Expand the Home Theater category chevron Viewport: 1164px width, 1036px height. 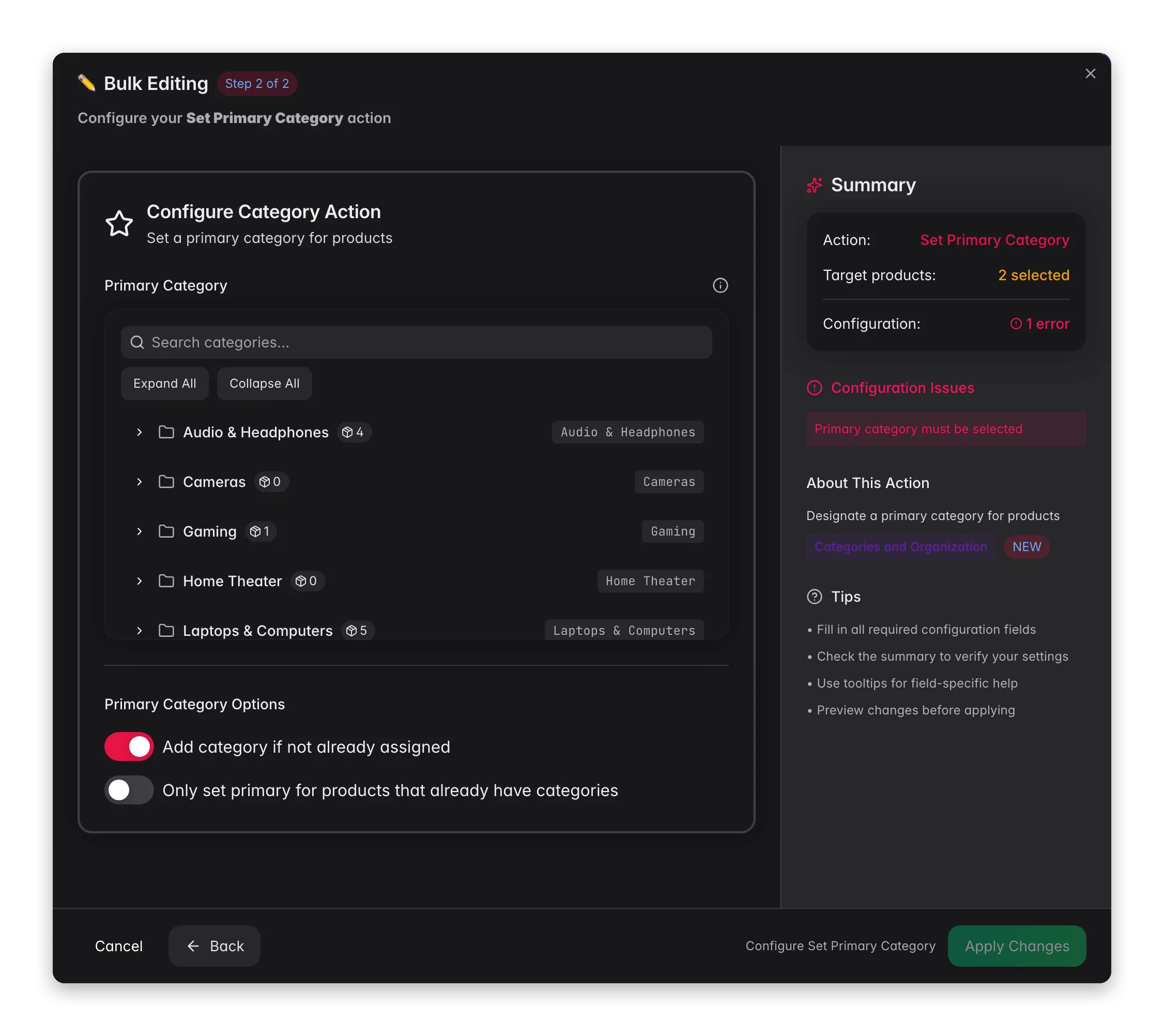(139, 581)
